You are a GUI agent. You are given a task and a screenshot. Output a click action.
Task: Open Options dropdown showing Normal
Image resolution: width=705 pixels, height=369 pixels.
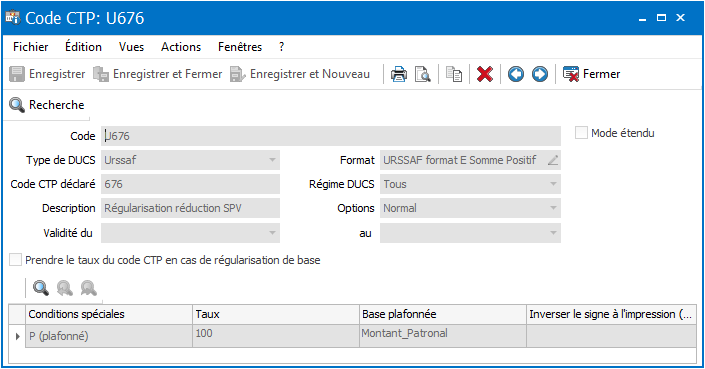pos(553,209)
